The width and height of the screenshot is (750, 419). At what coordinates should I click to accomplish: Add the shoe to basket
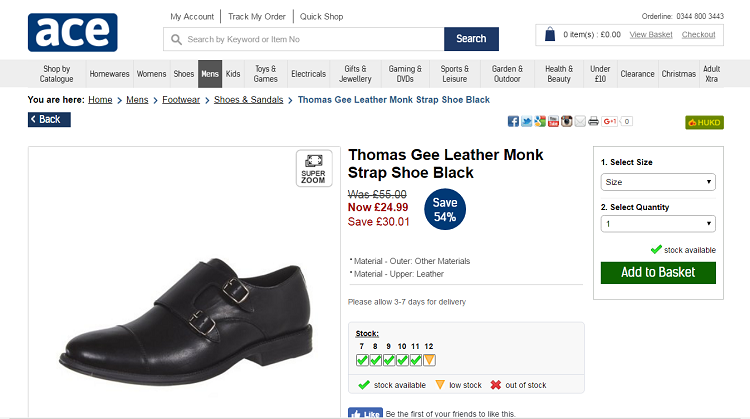point(657,272)
